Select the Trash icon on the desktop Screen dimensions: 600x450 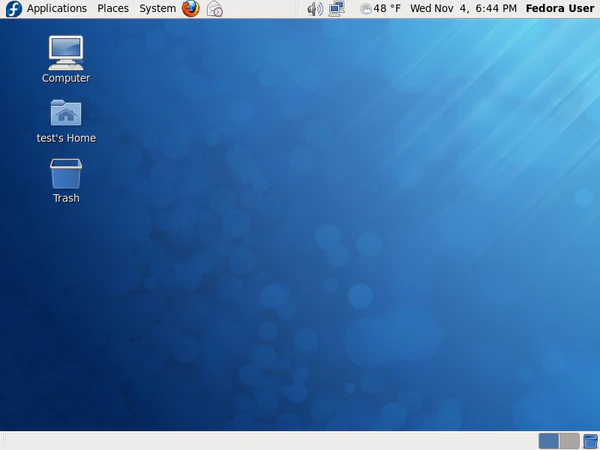(x=66, y=173)
